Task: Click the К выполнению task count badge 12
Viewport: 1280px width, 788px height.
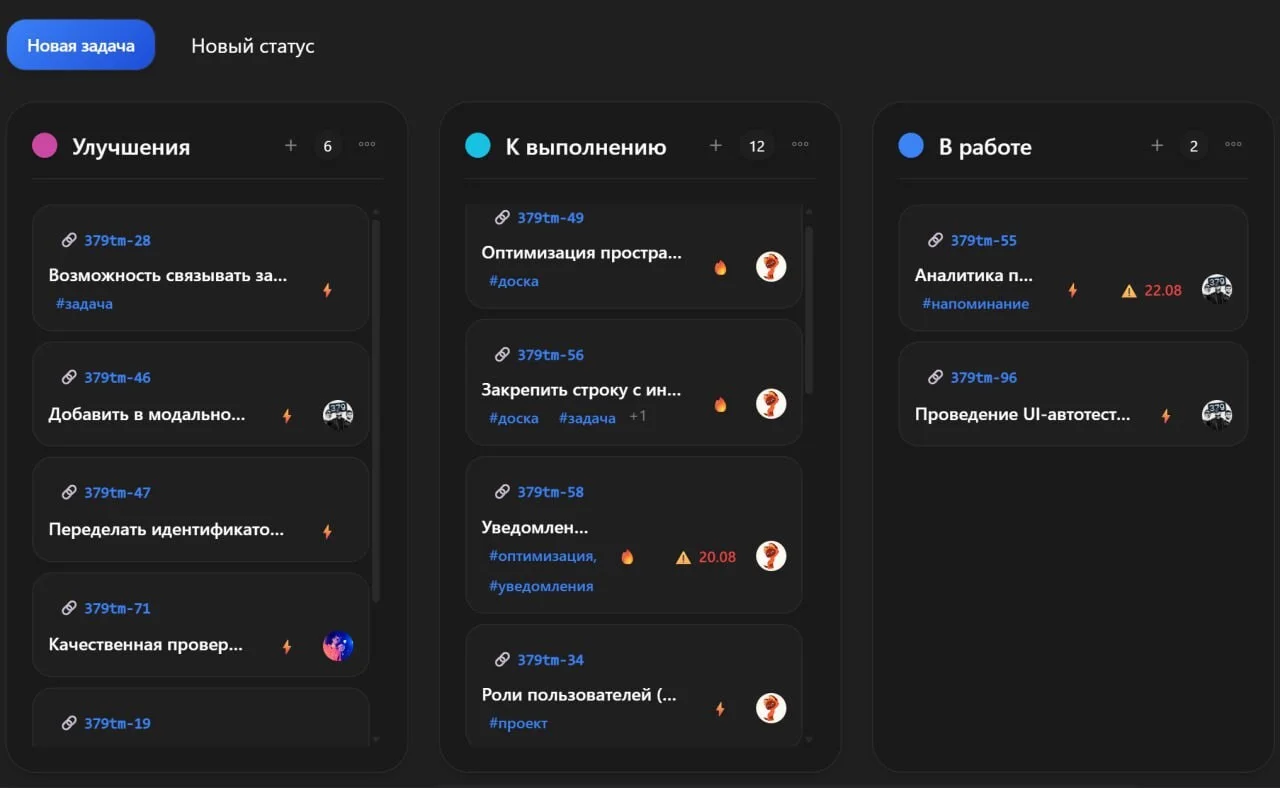Action: (x=757, y=146)
